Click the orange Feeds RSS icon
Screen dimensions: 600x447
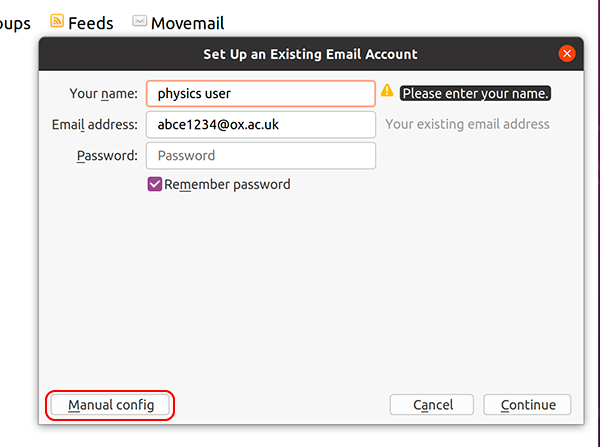(x=57, y=21)
